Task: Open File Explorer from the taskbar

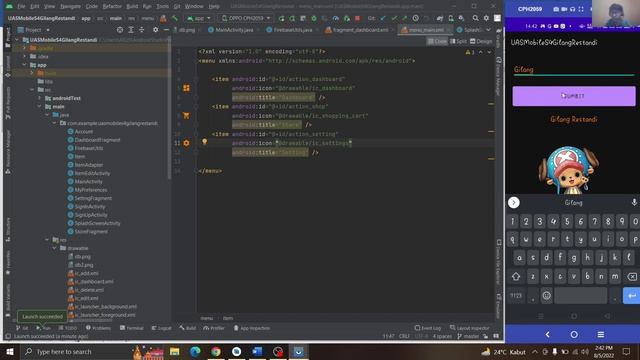Action: pyautogui.click(x=175, y=351)
